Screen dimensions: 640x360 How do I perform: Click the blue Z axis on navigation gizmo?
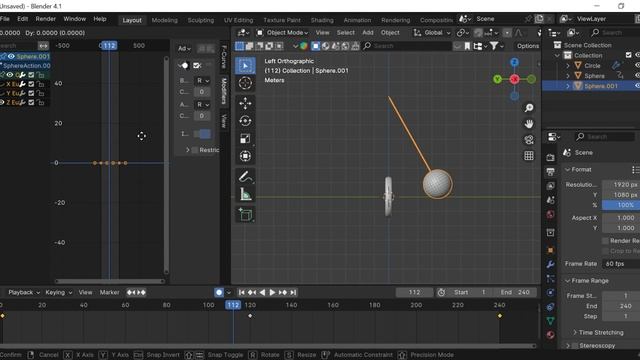tap(514, 62)
